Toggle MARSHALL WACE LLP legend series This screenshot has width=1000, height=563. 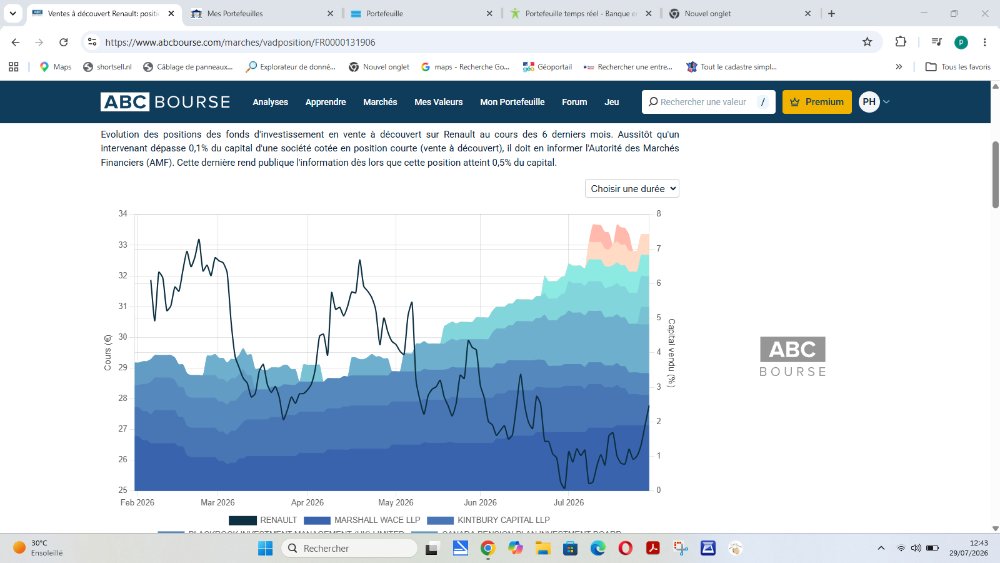pos(362,520)
